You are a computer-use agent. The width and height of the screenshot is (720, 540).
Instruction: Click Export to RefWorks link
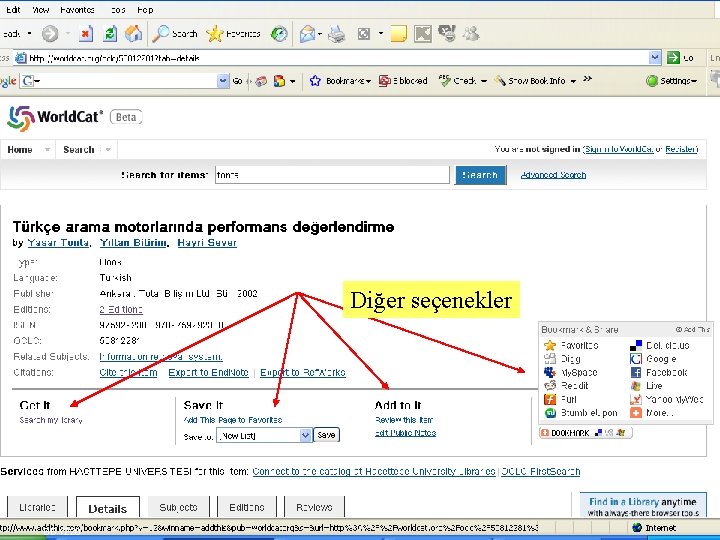click(303, 372)
